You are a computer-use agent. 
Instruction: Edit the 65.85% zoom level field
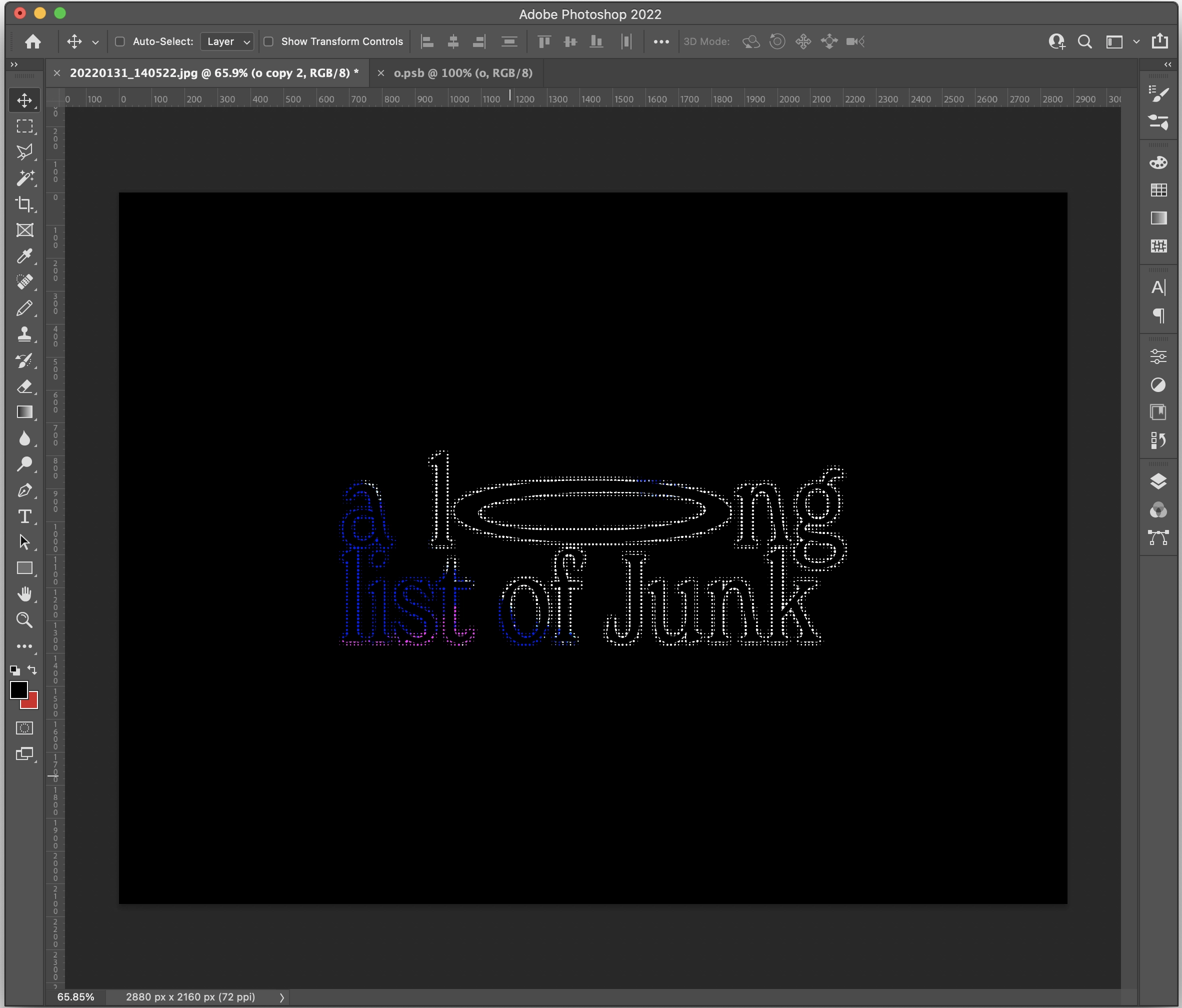pyautogui.click(x=76, y=997)
